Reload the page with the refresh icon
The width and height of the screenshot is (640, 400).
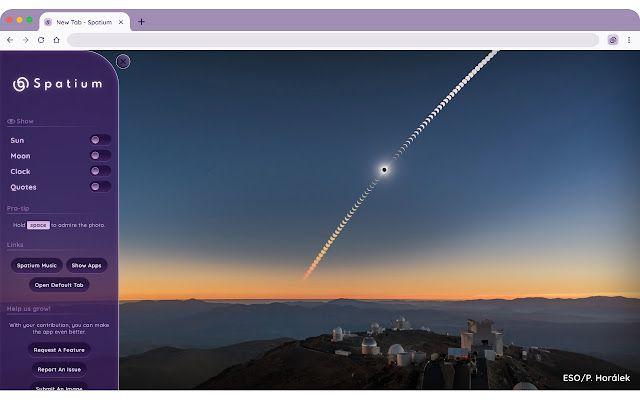pos(41,40)
